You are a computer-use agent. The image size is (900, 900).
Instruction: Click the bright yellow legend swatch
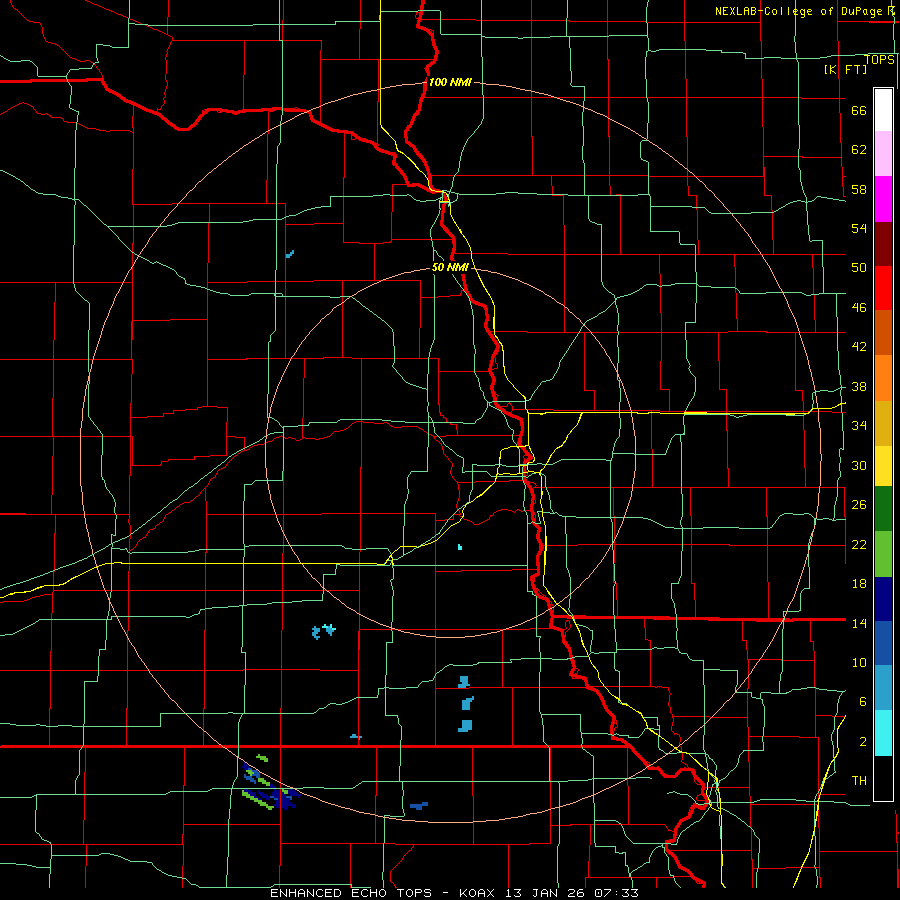pyautogui.click(x=883, y=466)
